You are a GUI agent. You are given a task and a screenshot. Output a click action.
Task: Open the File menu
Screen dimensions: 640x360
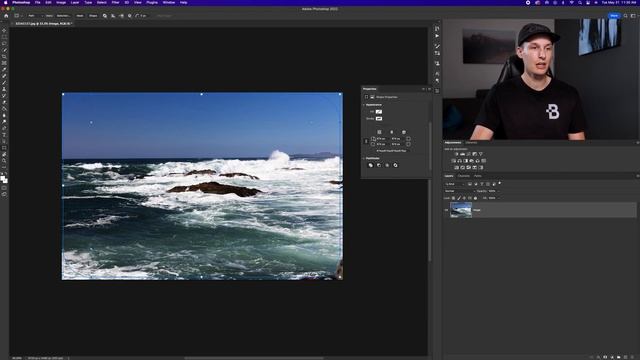coord(38,2)
